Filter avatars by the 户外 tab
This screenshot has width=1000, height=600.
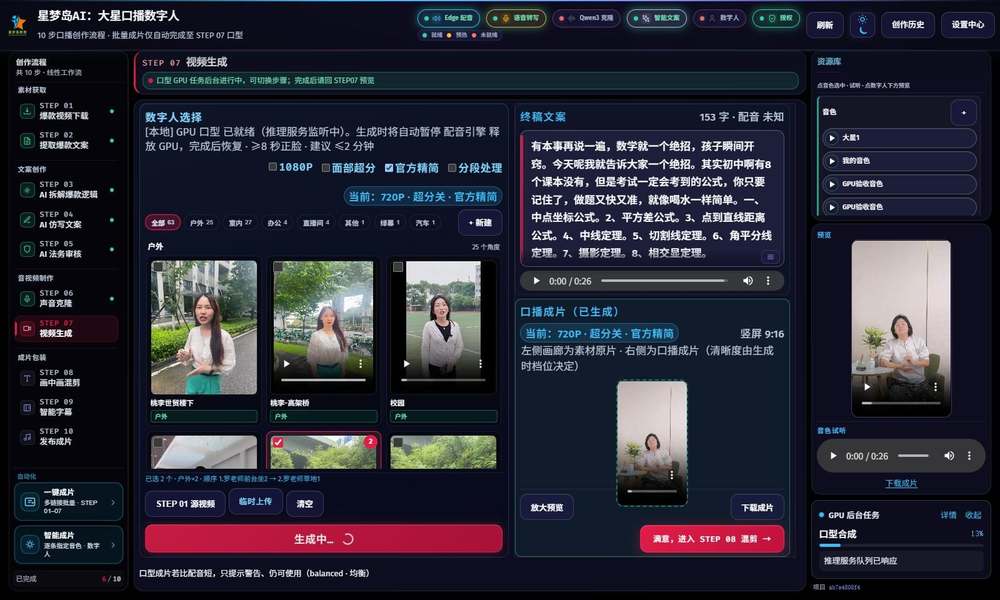[202, 223]
